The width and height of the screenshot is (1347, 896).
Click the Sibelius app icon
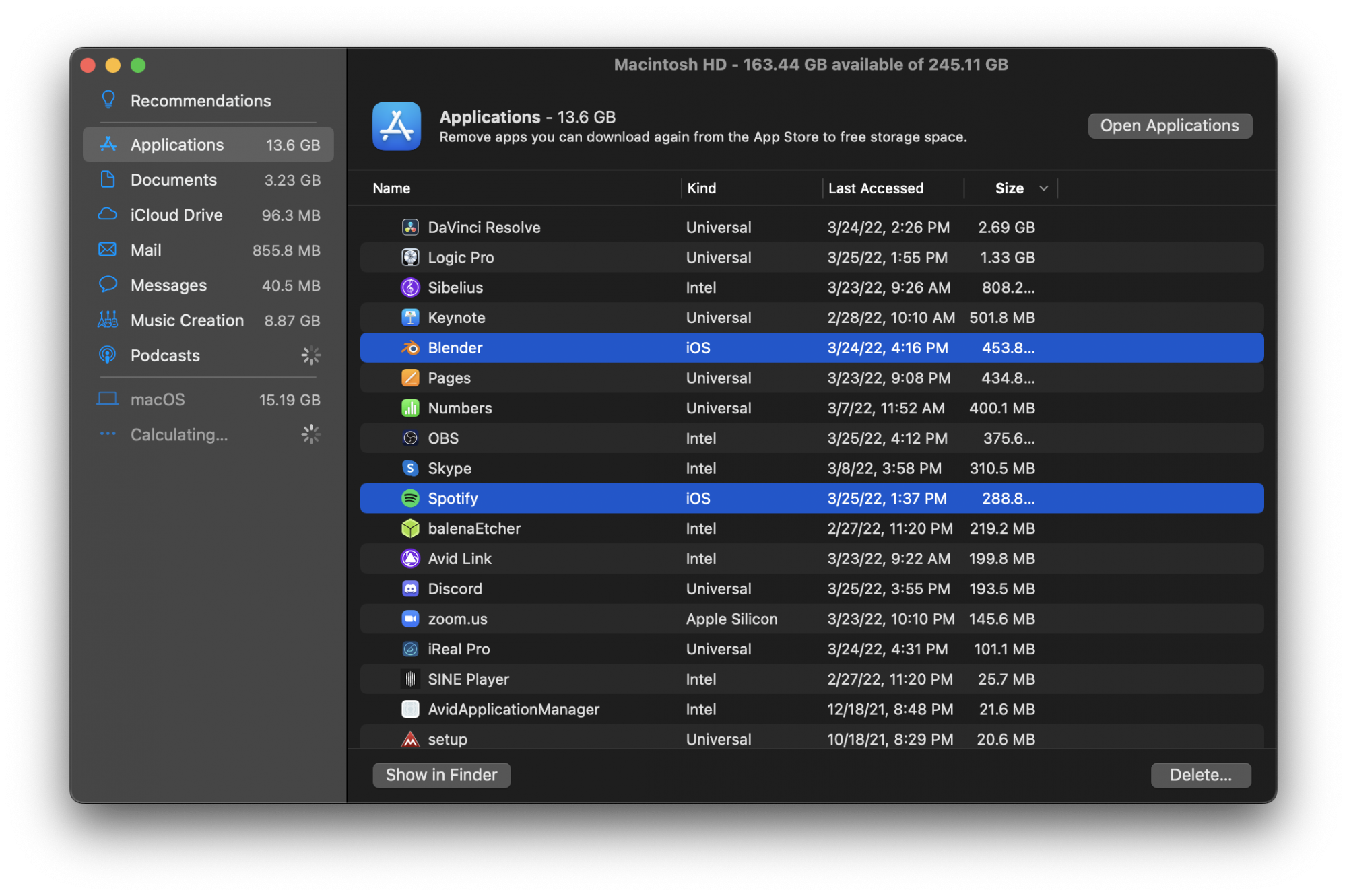click(410, 287)
